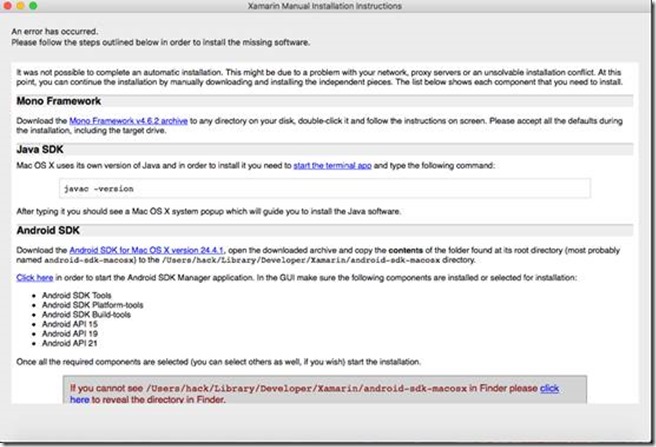
Task: Click the After typing it you should see sentence
Action: coord(208,211)
